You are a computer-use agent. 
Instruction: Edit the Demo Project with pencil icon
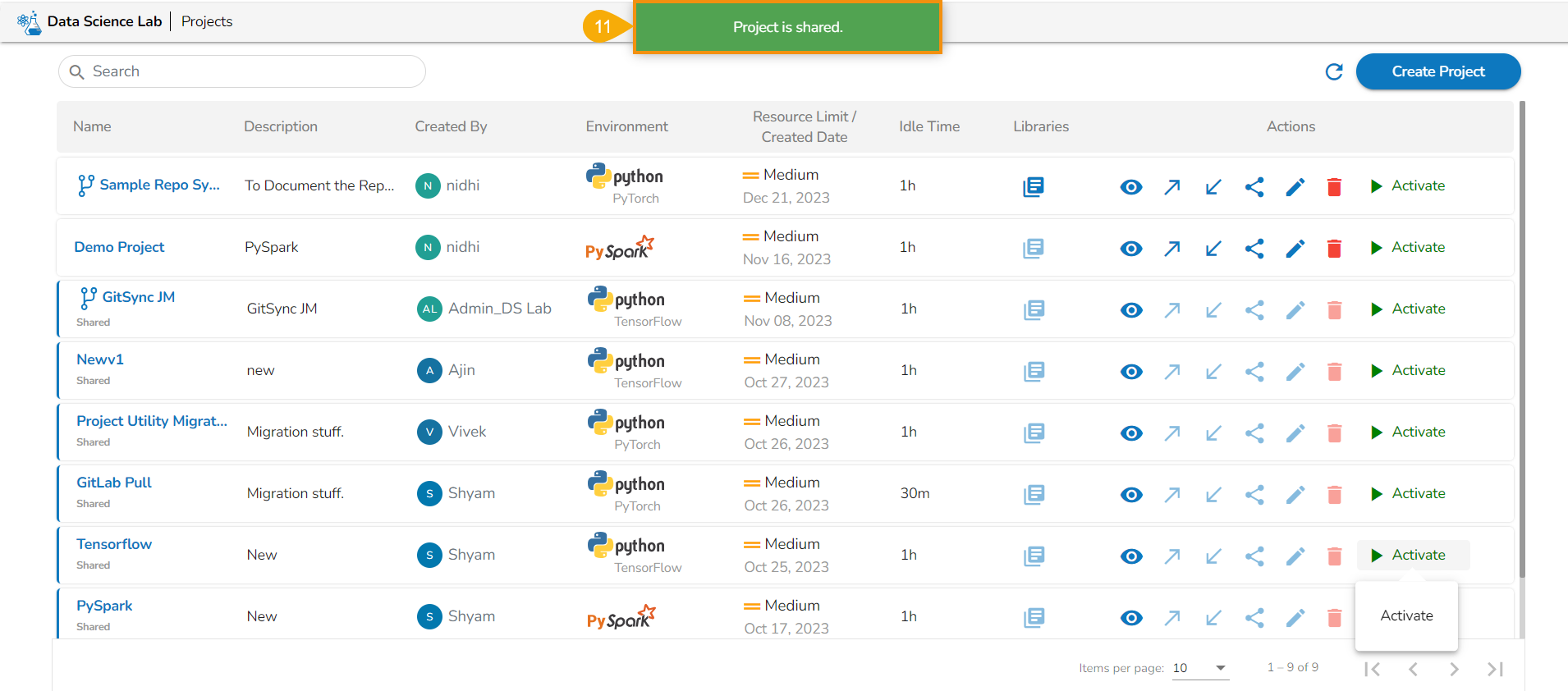point(1295,248)
